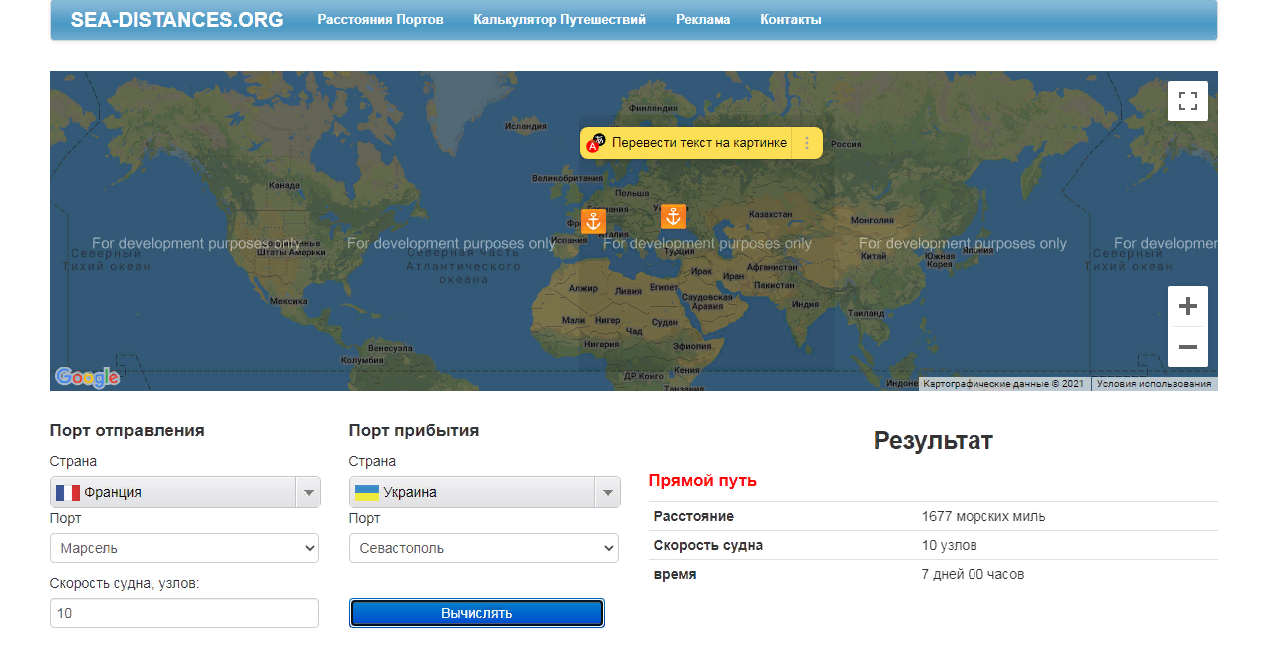Viewport: 1282px width, 647px height.
Task: Click the anchor marker near France
Action: tap(593, 221)
